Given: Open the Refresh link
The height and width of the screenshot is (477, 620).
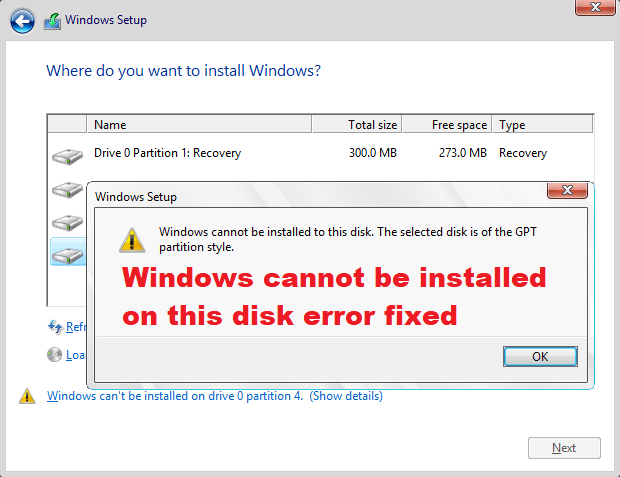Looking at the screenshot, I should 76,327.
